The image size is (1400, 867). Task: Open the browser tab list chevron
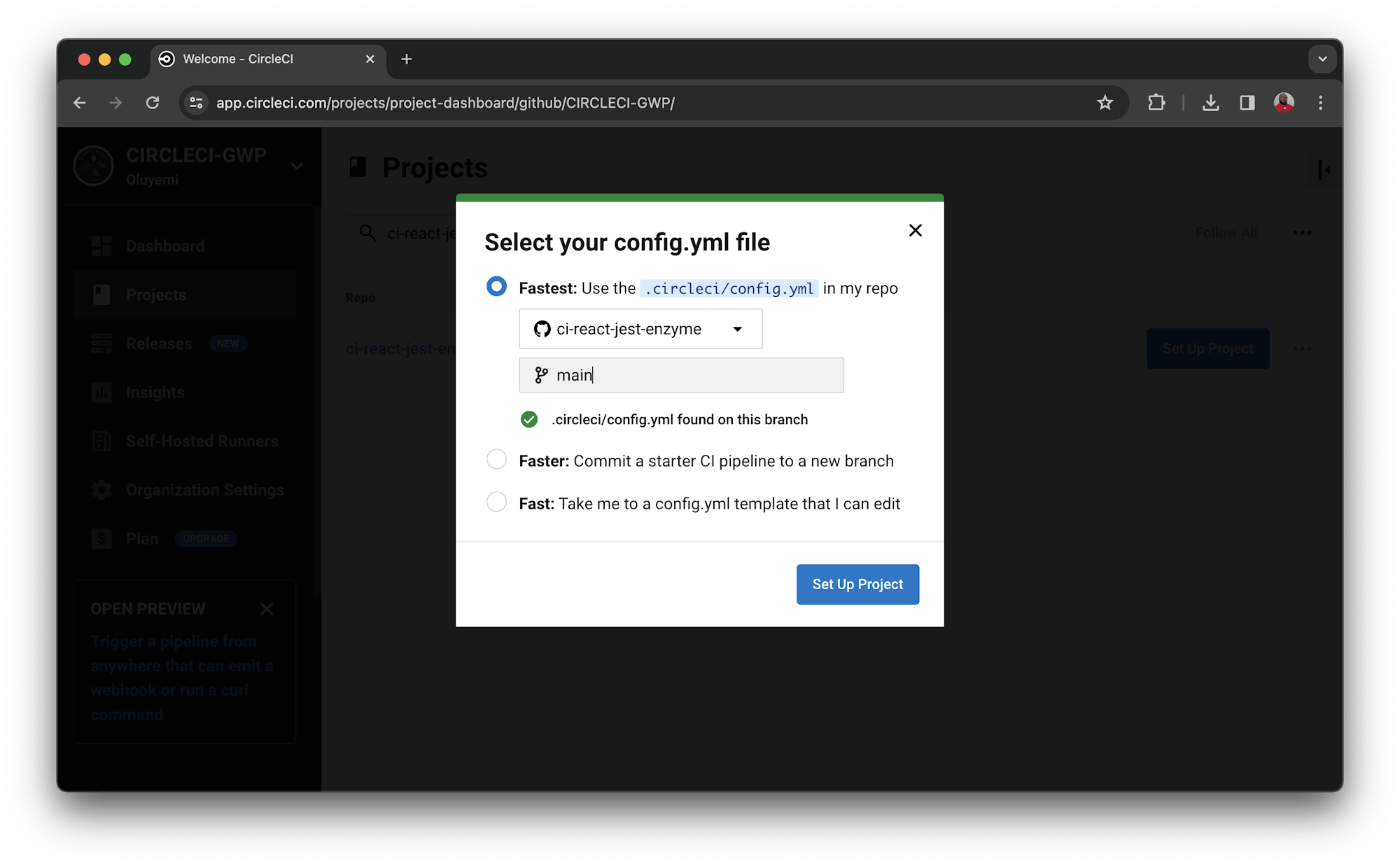click(x=1322, y=59)
